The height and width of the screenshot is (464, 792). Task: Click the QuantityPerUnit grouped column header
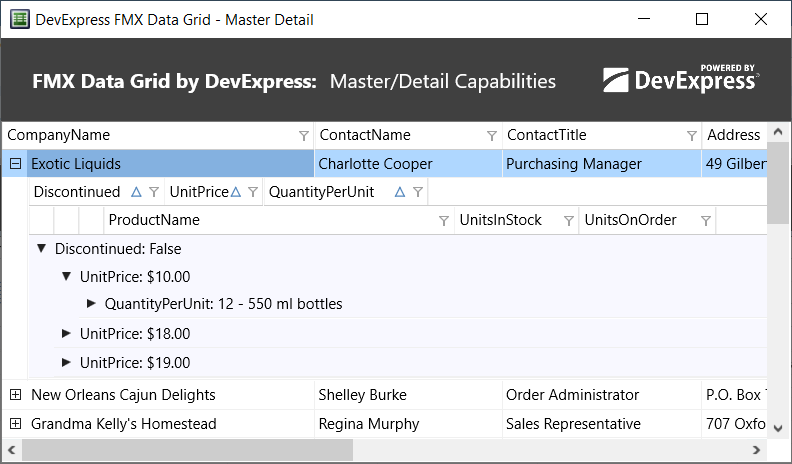click(346, 192)
